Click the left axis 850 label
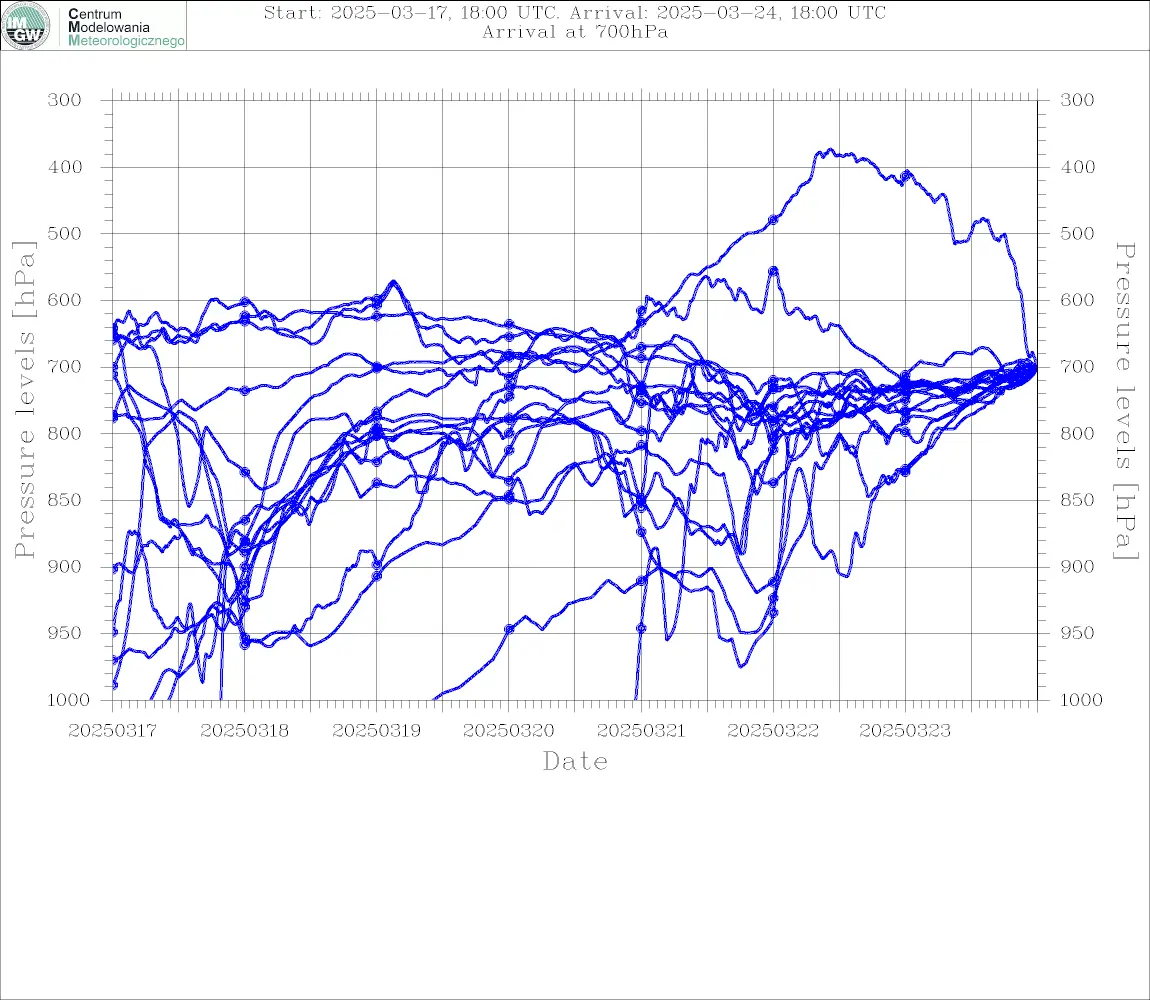The width and height of the screenshot is (1150, 1000). pyautogui.click(x=65, y=500)
